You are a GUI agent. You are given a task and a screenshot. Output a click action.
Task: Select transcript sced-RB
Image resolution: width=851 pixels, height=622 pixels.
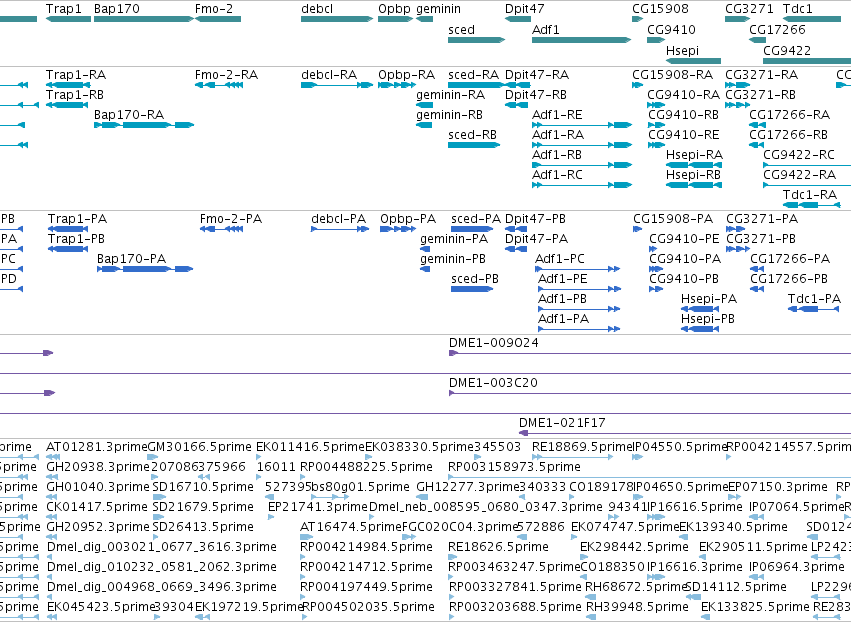(x=472, y=135)
